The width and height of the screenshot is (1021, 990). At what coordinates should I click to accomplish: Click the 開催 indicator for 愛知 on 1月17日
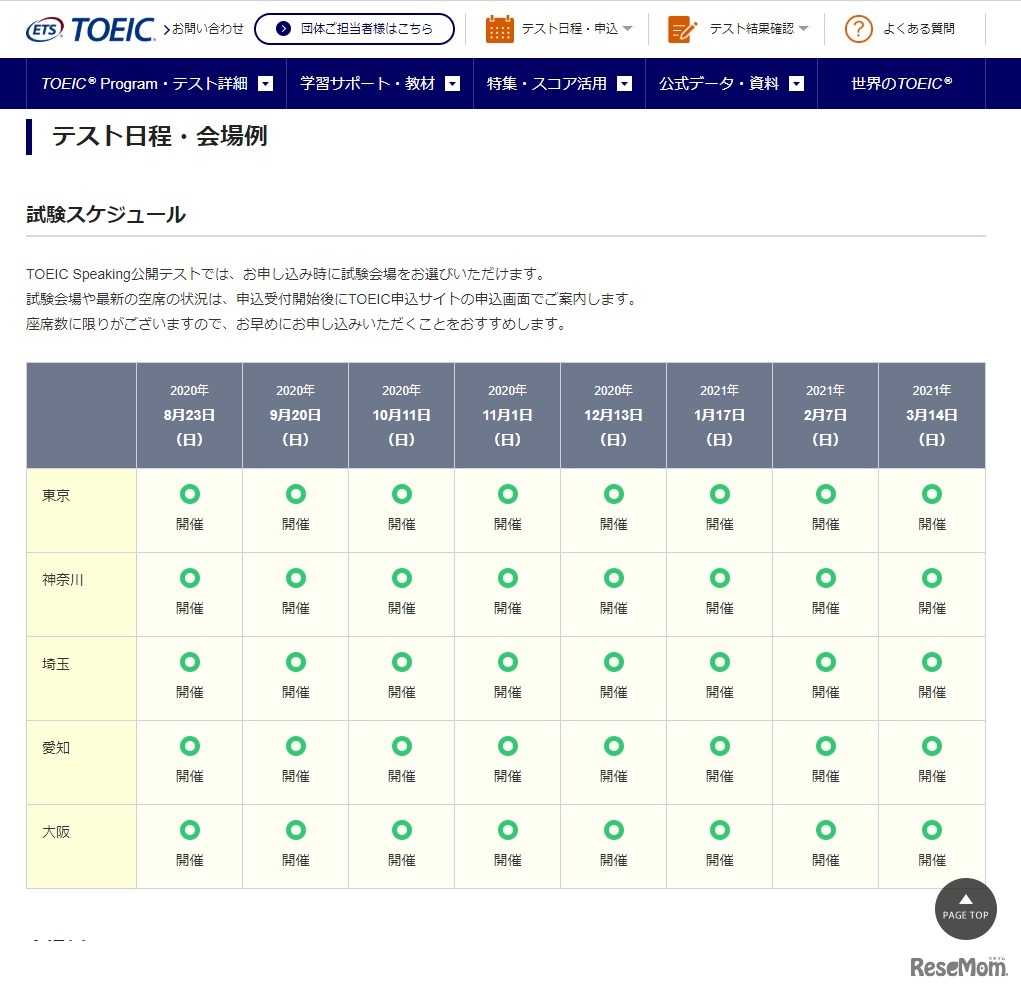point(719,745)
